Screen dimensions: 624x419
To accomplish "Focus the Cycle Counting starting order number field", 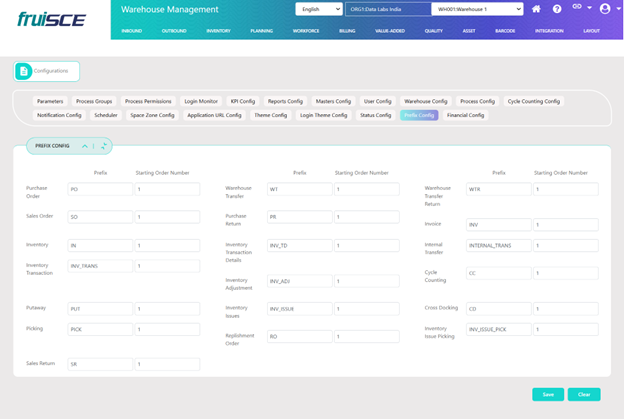I will [566, 273].
